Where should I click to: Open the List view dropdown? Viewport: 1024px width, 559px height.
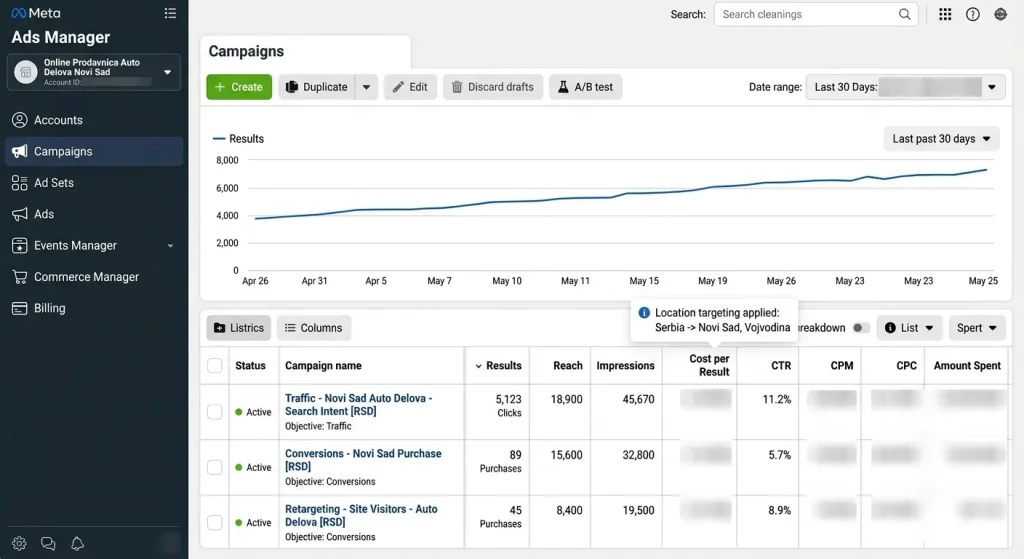point(909,328)
